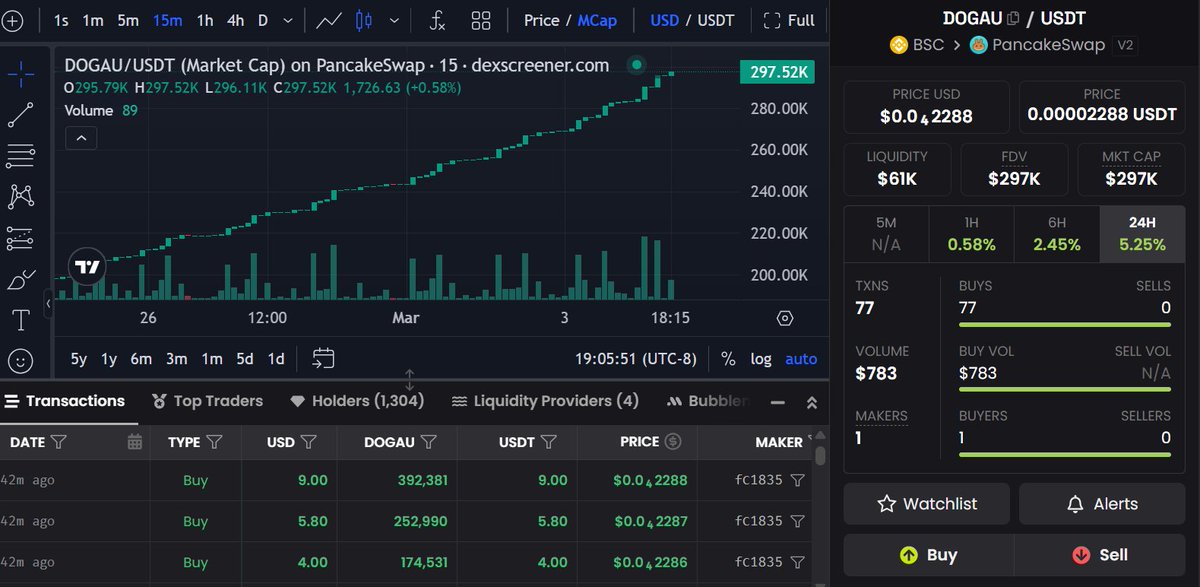Image resolution: width=1200 pixels, height=587 pixels.
Task: Minimize the transactions panel dash button
Action: coord(777,402)
